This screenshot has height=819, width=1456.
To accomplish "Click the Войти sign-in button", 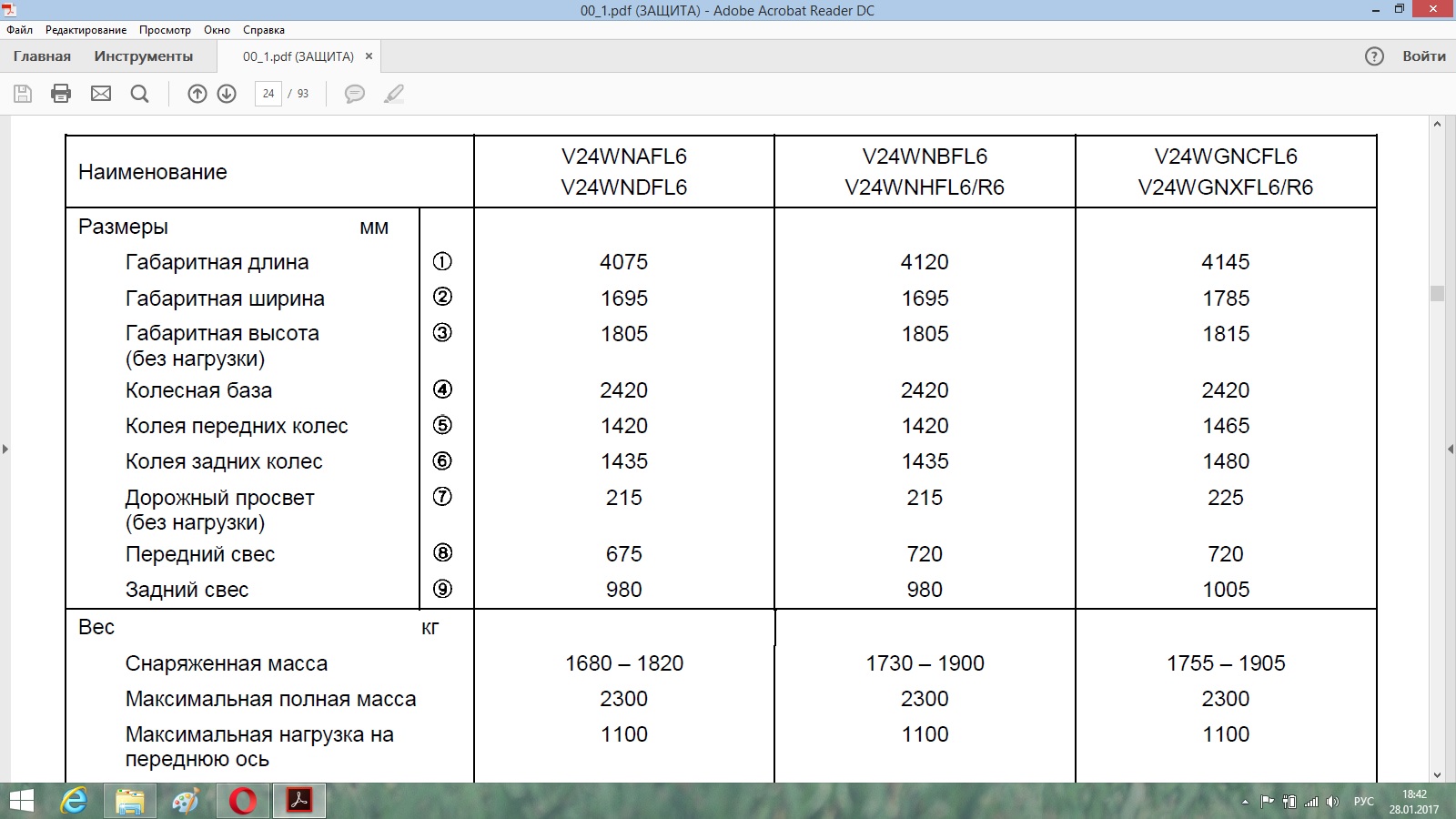I will pyautogui.click(x=1423, y=56).
